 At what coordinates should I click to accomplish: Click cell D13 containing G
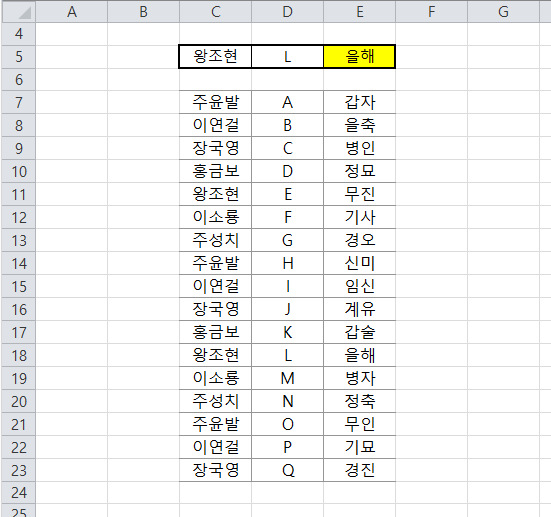tap(287, 240)
